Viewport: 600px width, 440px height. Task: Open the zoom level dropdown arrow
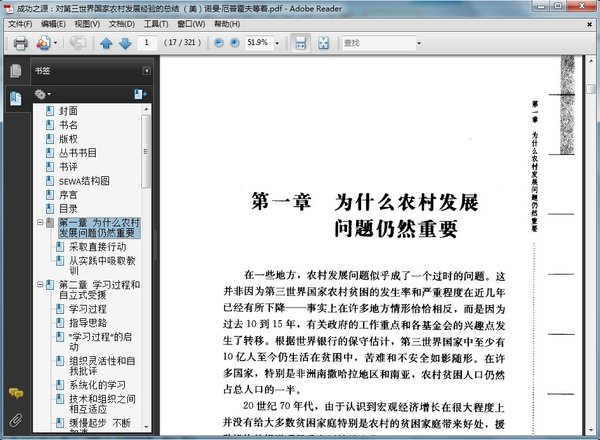[x=277, y=43]
